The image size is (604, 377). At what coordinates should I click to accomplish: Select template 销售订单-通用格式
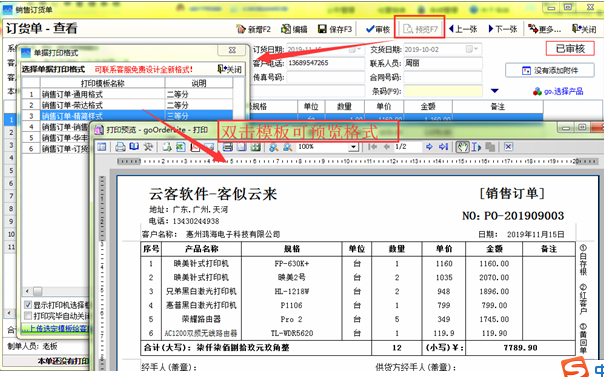click(127, 94)
